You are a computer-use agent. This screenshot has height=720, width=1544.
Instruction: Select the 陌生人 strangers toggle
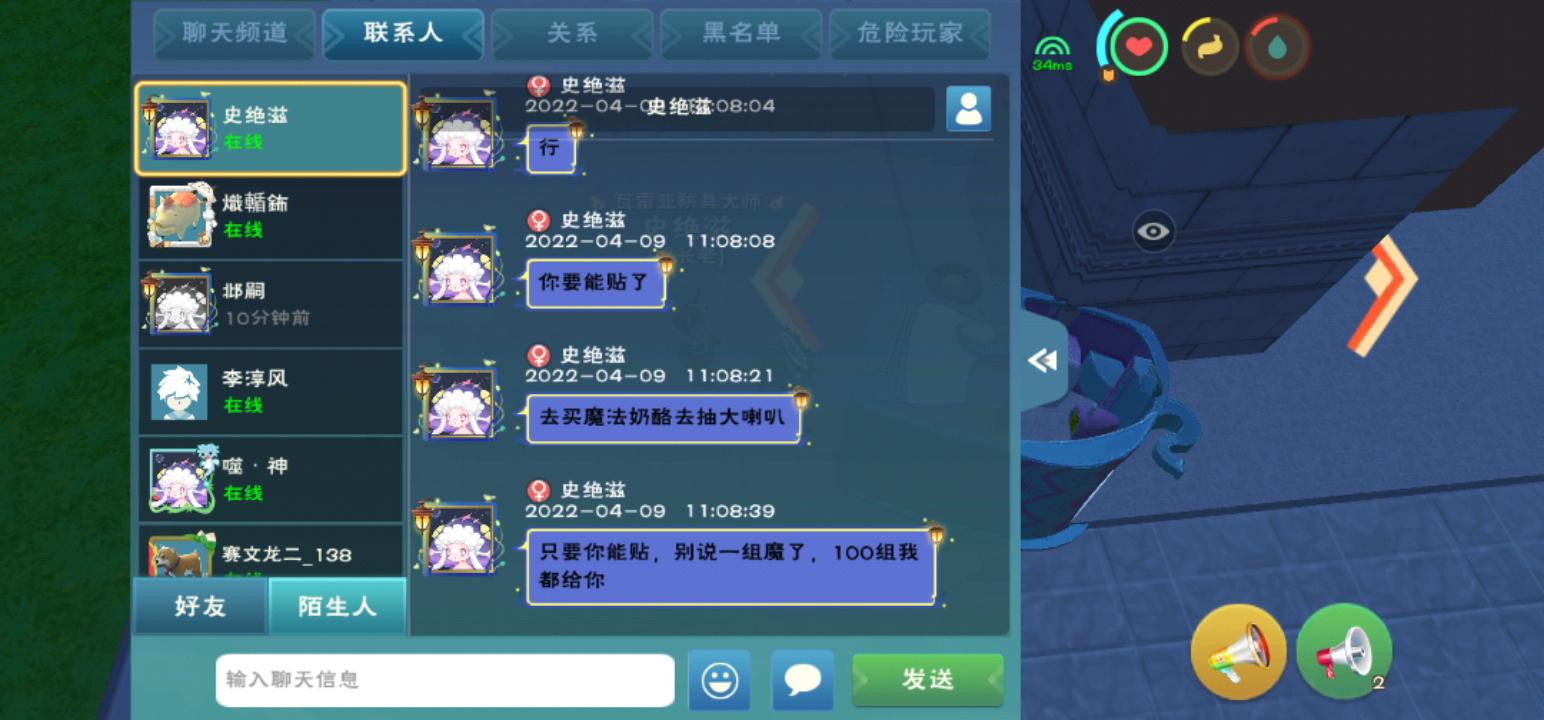(337, 606)
